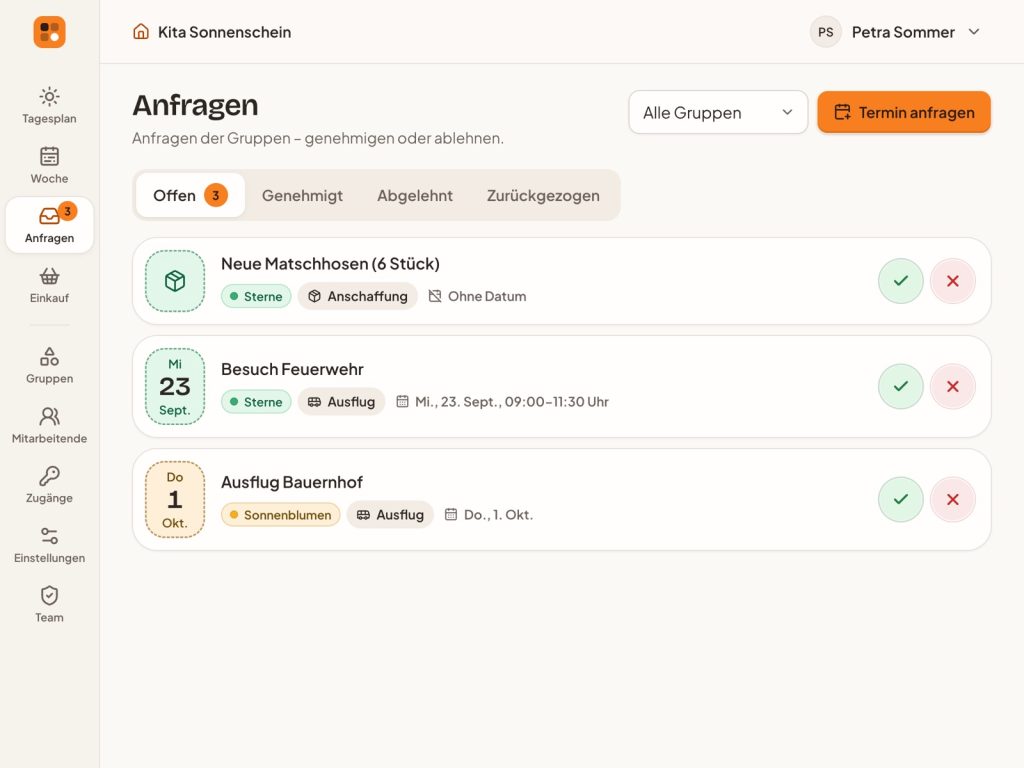Click the orange app logo icon
Image resolution: width=1024 pixels, height=768 pixels.
[x=50, y=32]
